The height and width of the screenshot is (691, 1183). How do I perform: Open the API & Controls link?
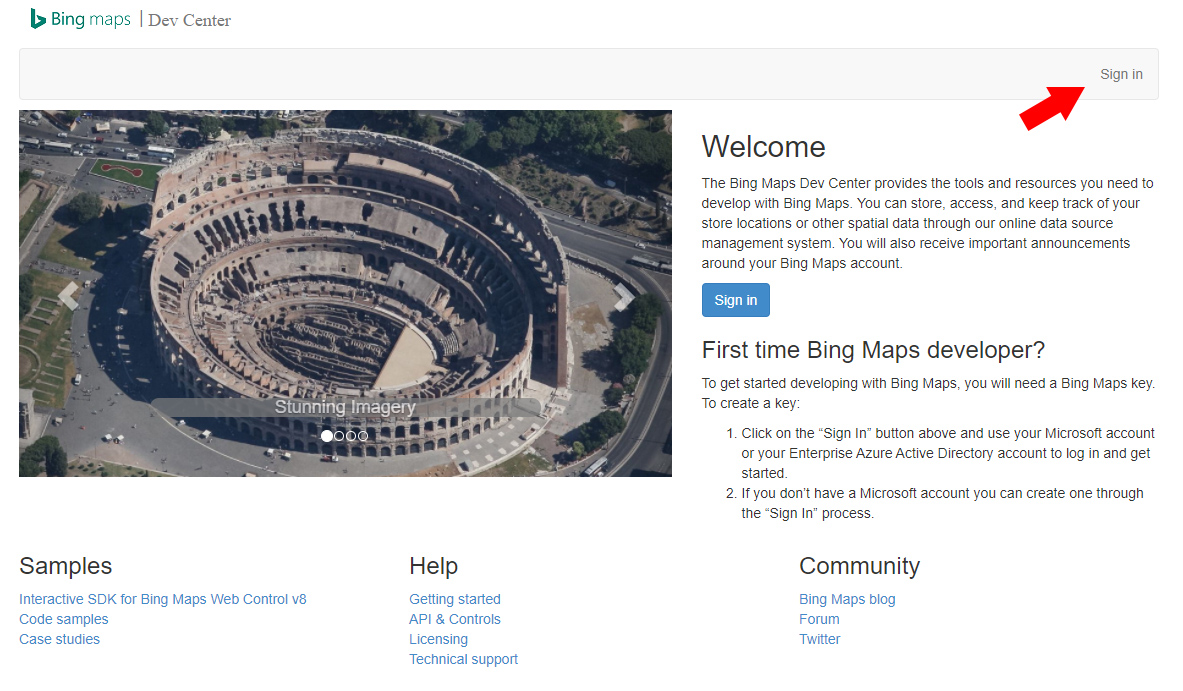coord(455,619)
